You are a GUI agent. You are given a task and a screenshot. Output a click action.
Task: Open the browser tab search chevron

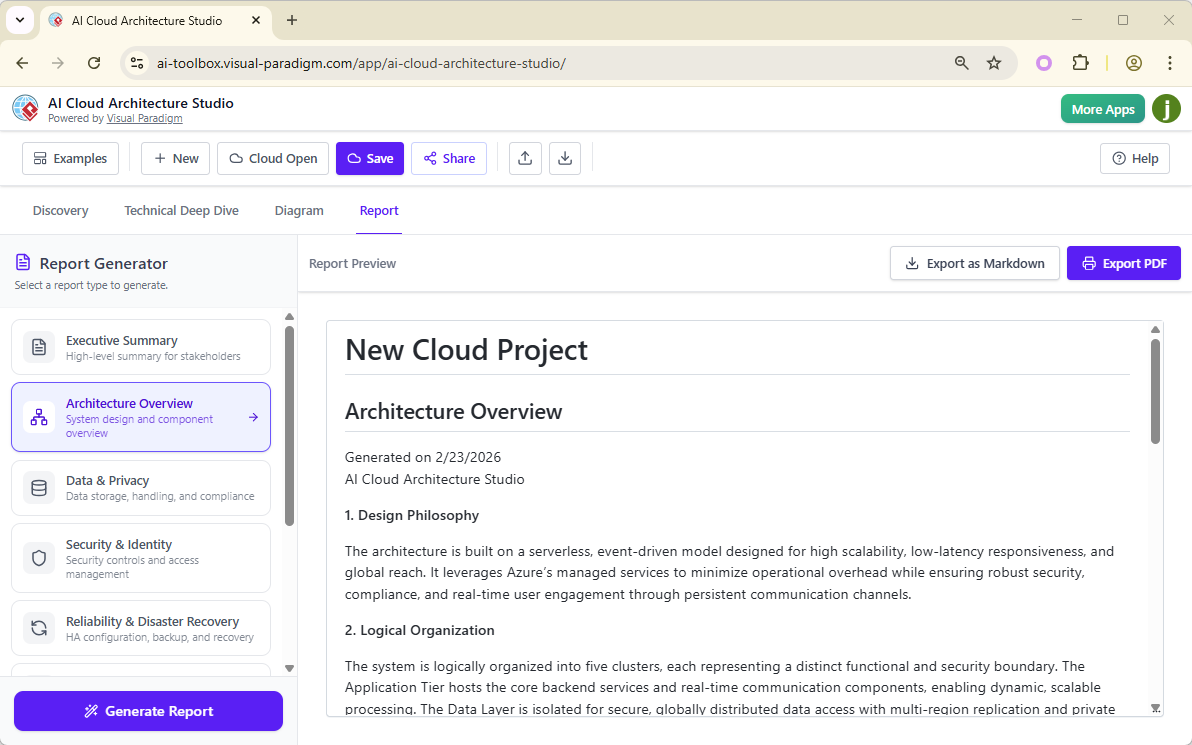point(20,20)
